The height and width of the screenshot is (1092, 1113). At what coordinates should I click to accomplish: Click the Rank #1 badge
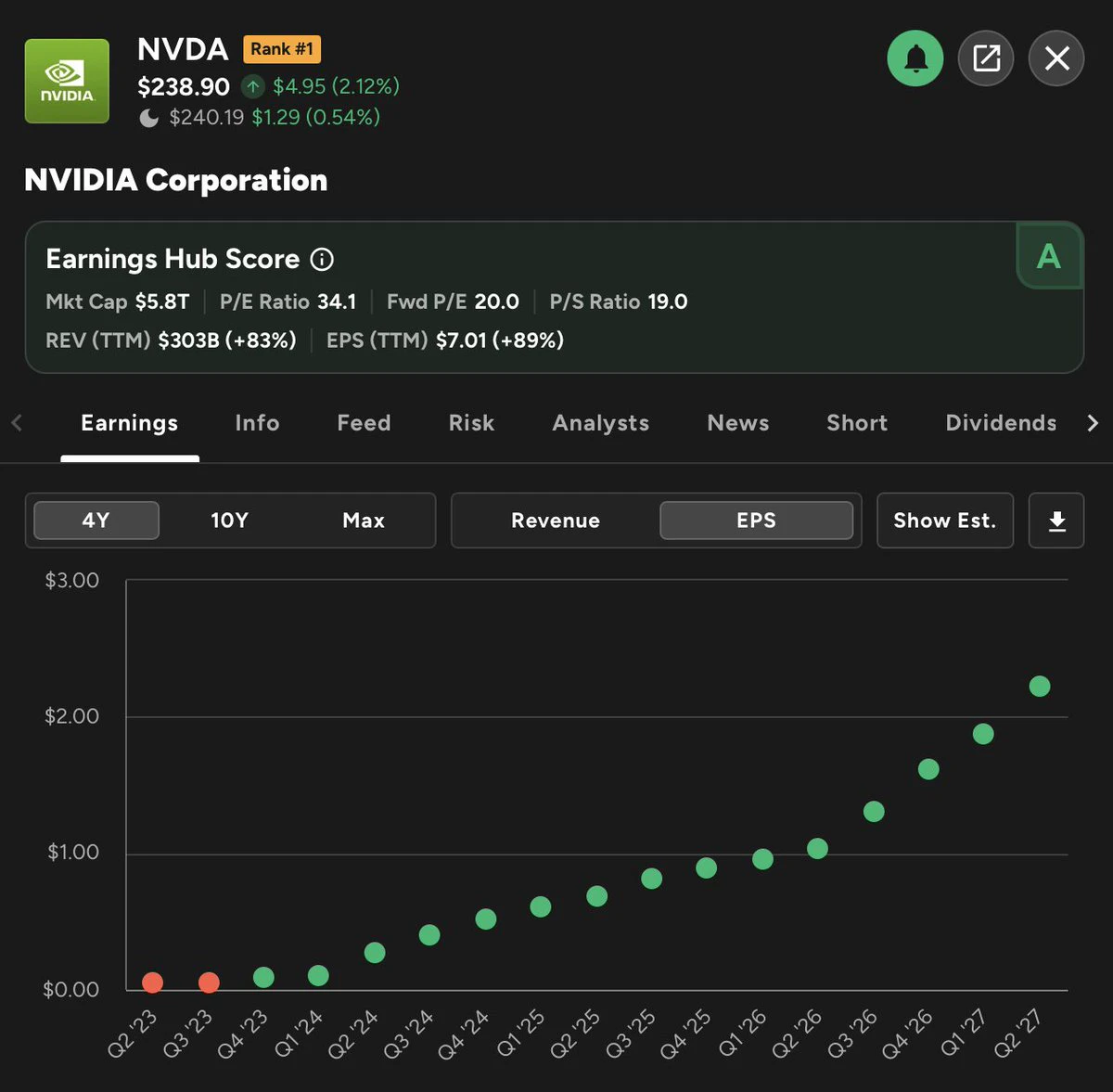pyautogui.click(x=282, y=49)
